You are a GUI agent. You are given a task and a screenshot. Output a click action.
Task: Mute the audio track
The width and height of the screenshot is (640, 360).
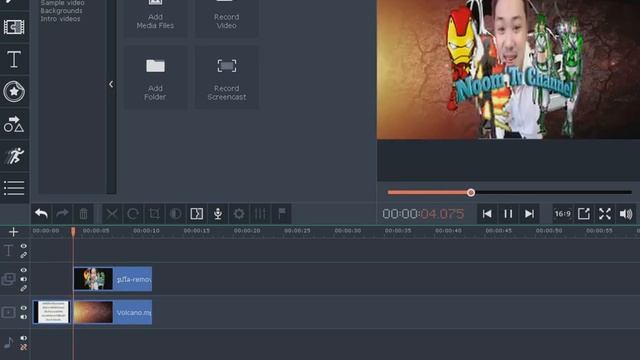pyautogui.click(x=24, y=338)
